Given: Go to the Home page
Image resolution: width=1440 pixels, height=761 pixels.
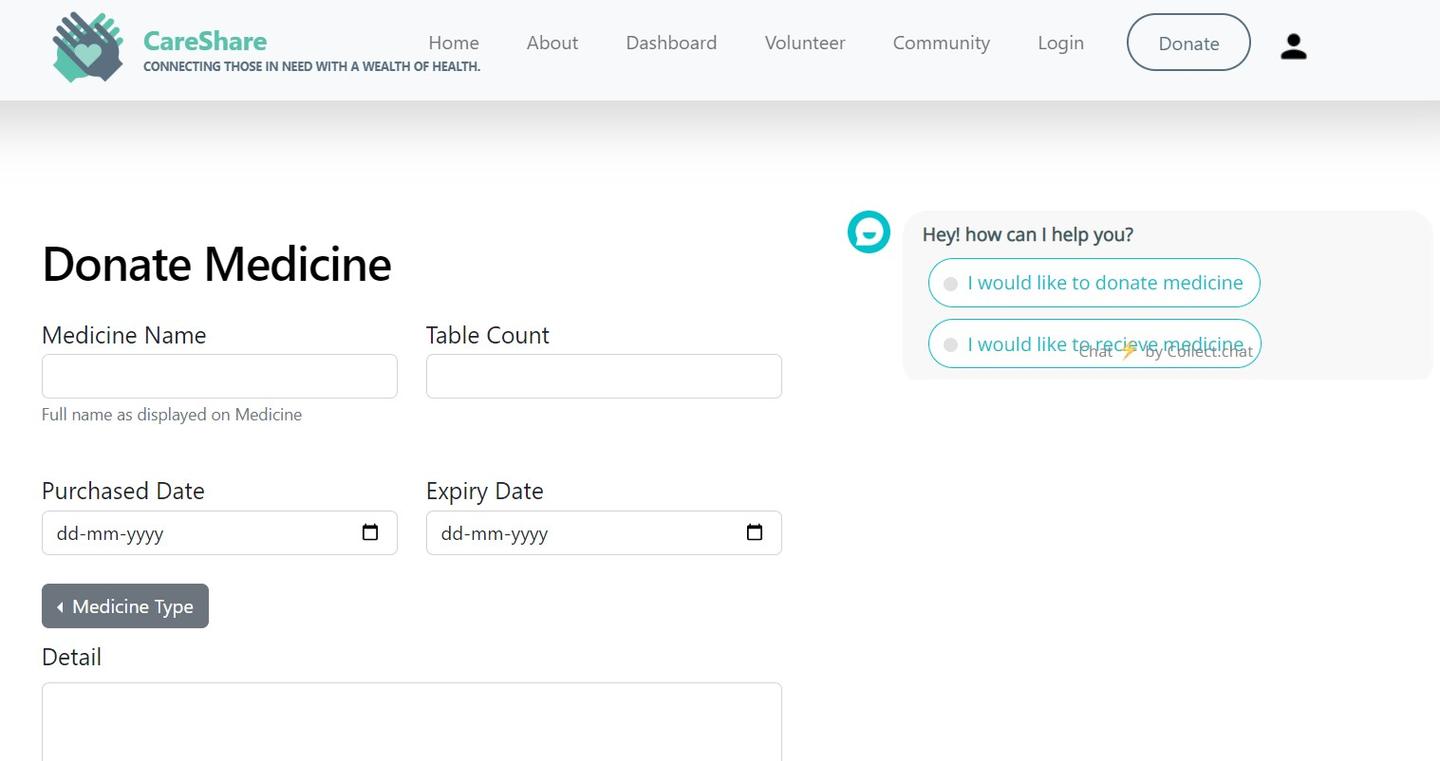Looking at the screenshot, I should 454,43.
